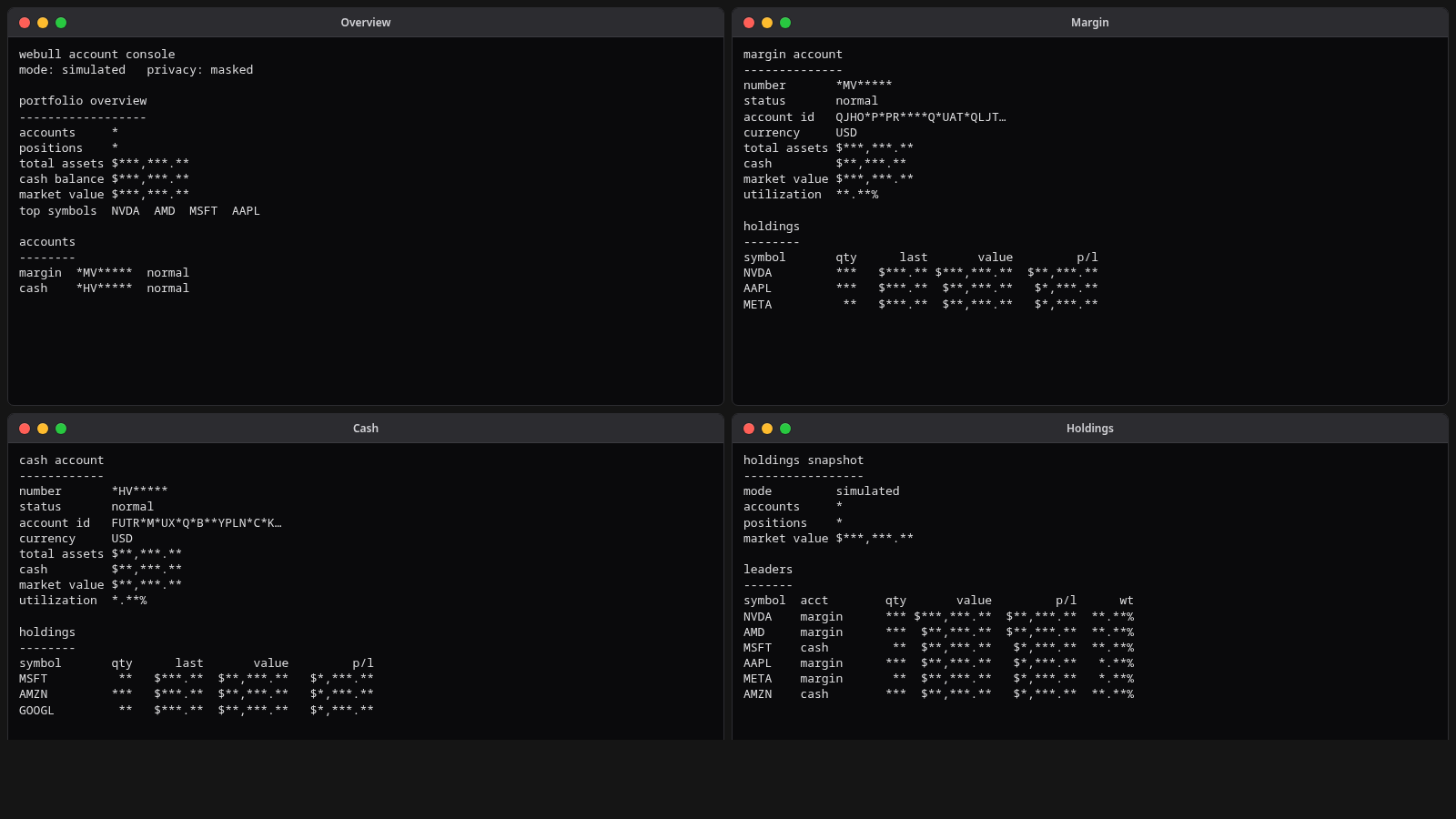Screen dimensions: 1456x819
Task: Click MSFT row in Cash holdings
Action: [197, 679]
